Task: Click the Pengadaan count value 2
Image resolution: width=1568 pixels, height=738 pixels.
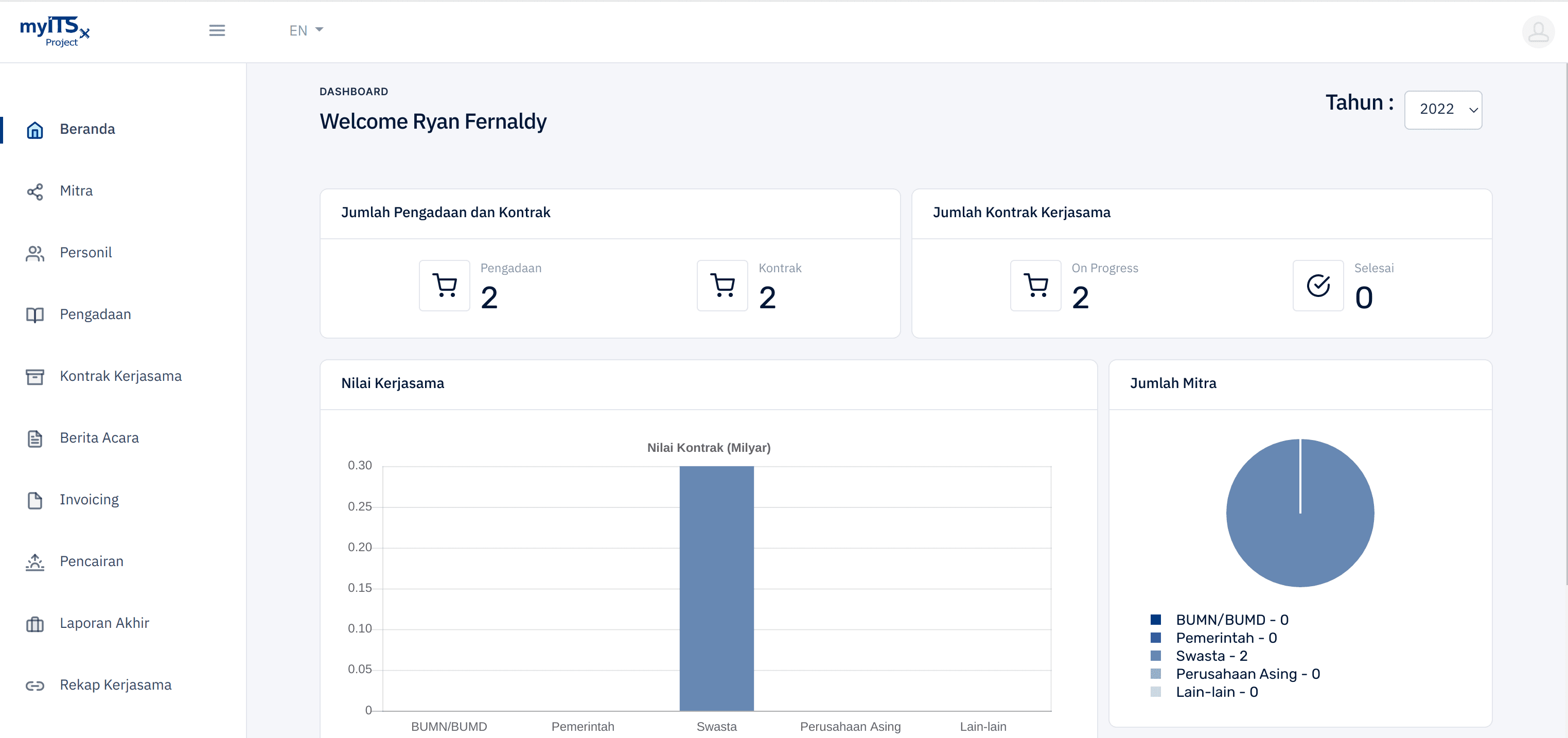Action: tap(489, 298)
